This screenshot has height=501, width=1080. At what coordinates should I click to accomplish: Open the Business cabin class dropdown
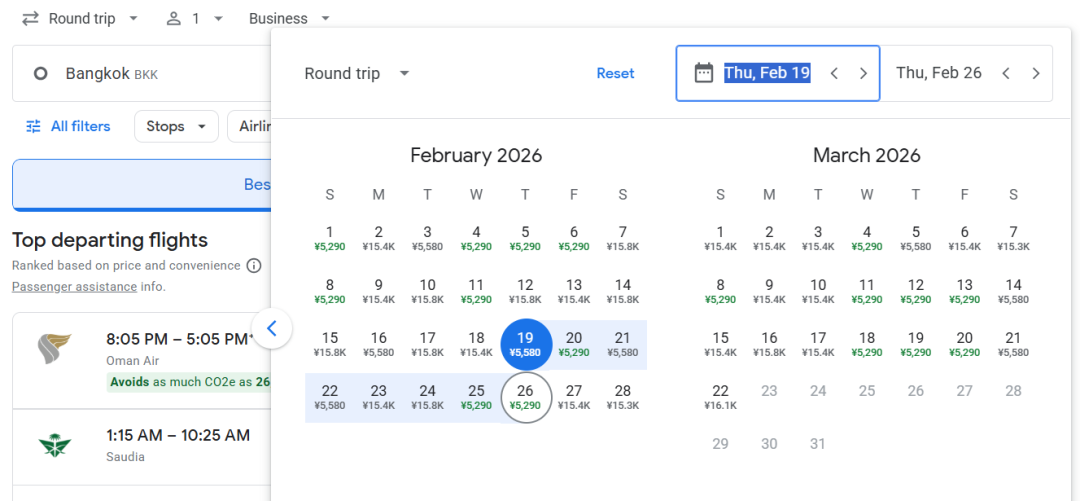click(290, 19)
